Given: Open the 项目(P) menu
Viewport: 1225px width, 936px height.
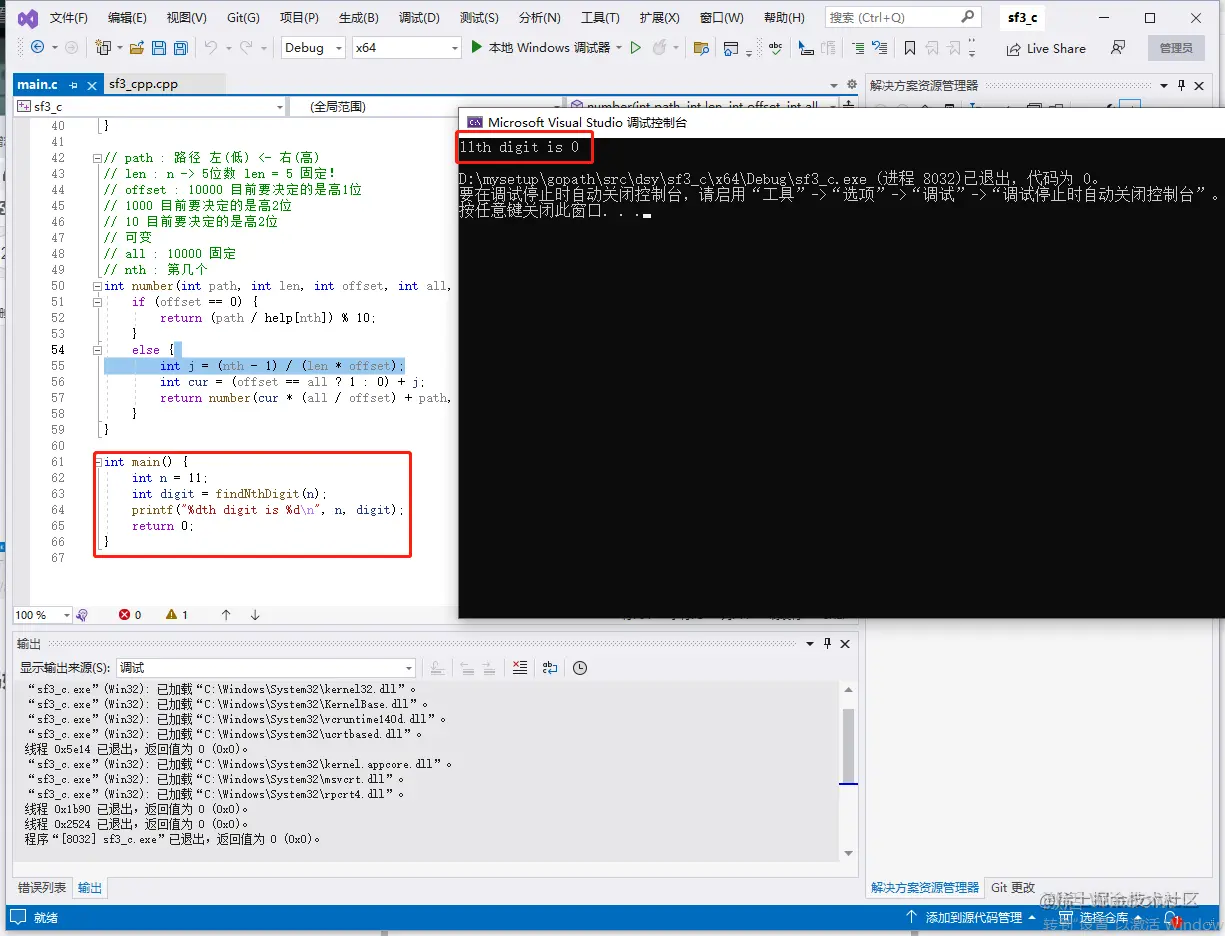Looking at the screenshot, I should click(299, 18).
